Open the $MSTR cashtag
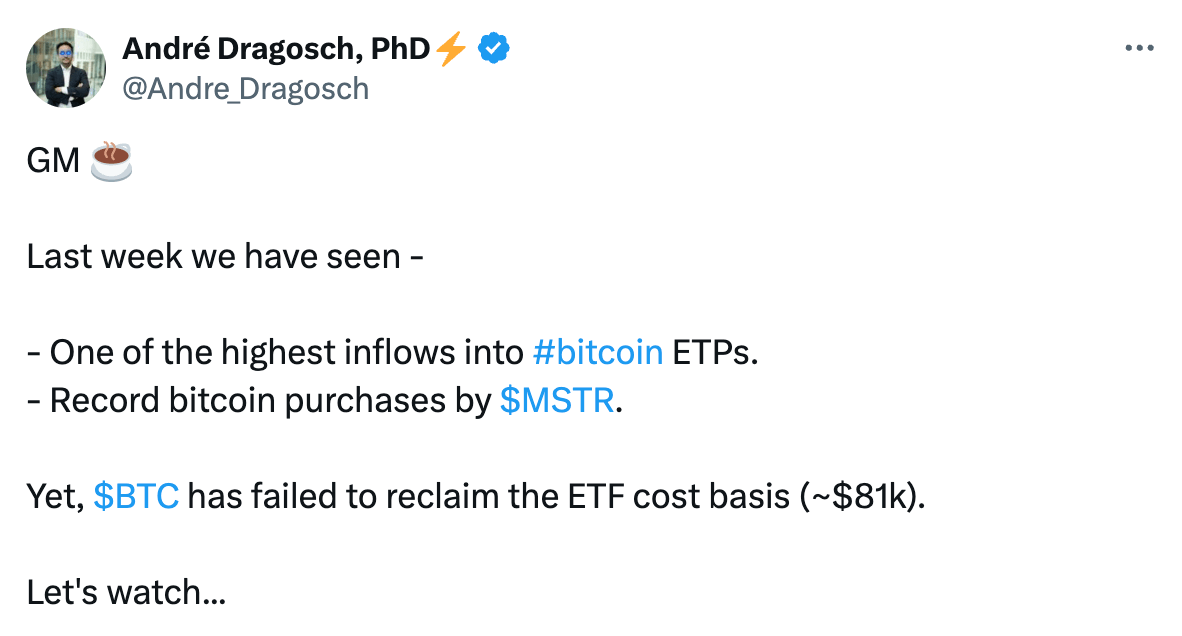This screenshot has height=636, width=1182. [x=559, y=400]
